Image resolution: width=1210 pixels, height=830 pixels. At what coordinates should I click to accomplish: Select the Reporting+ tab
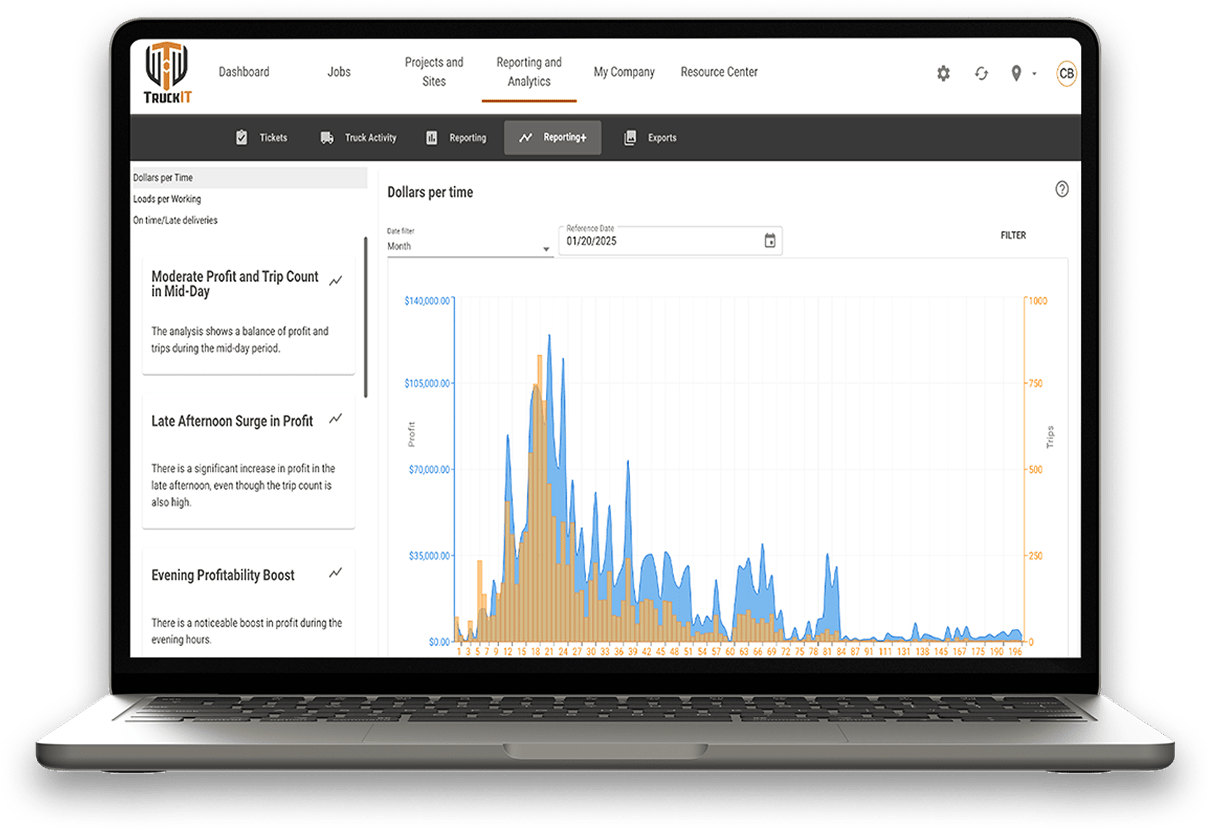coord(553,138)
